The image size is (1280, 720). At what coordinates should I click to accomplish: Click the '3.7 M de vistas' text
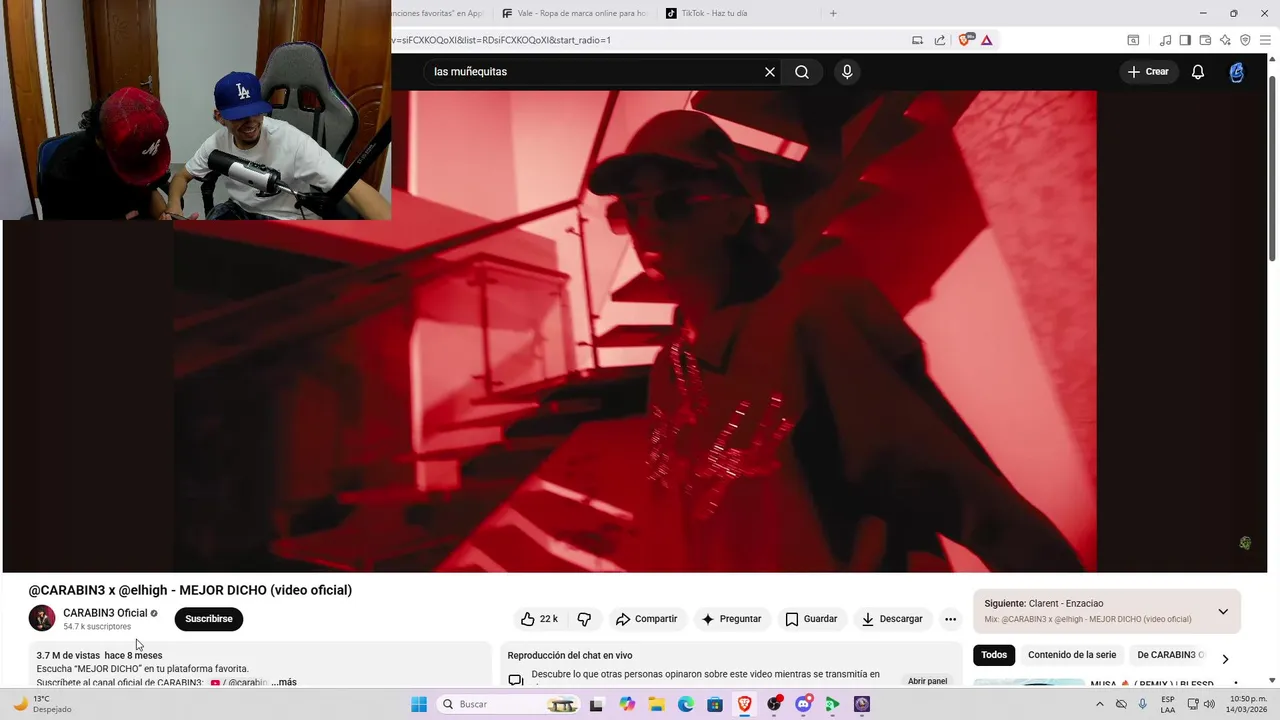click(x=68, y=656)
